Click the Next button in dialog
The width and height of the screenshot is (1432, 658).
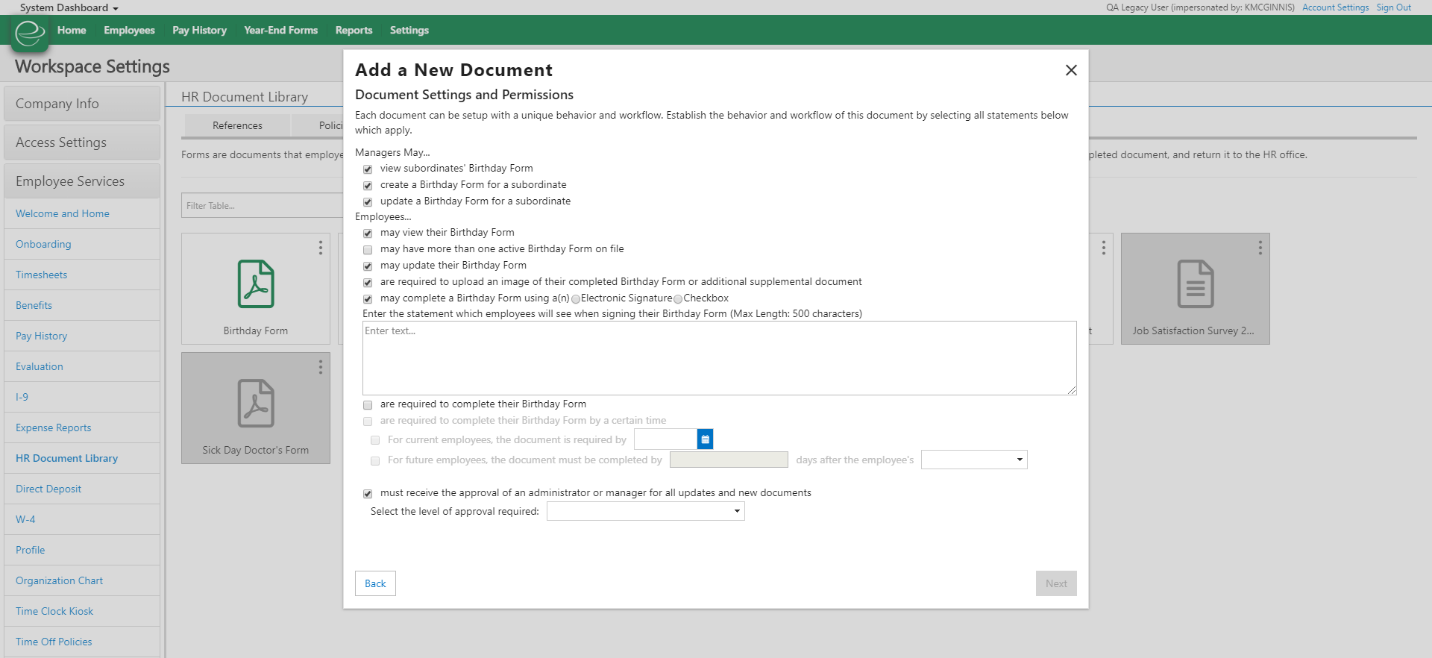(x=1056, y=583)
